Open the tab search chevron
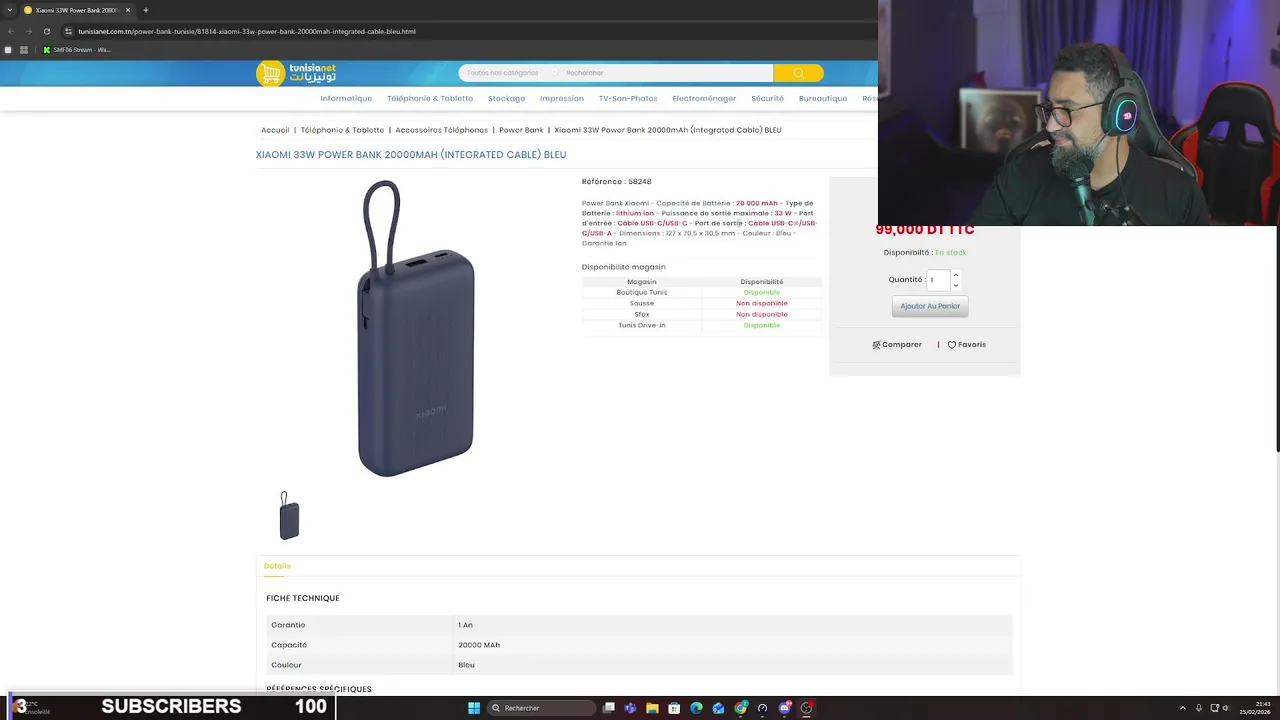 pyautogui.click(x=9, y=10)
